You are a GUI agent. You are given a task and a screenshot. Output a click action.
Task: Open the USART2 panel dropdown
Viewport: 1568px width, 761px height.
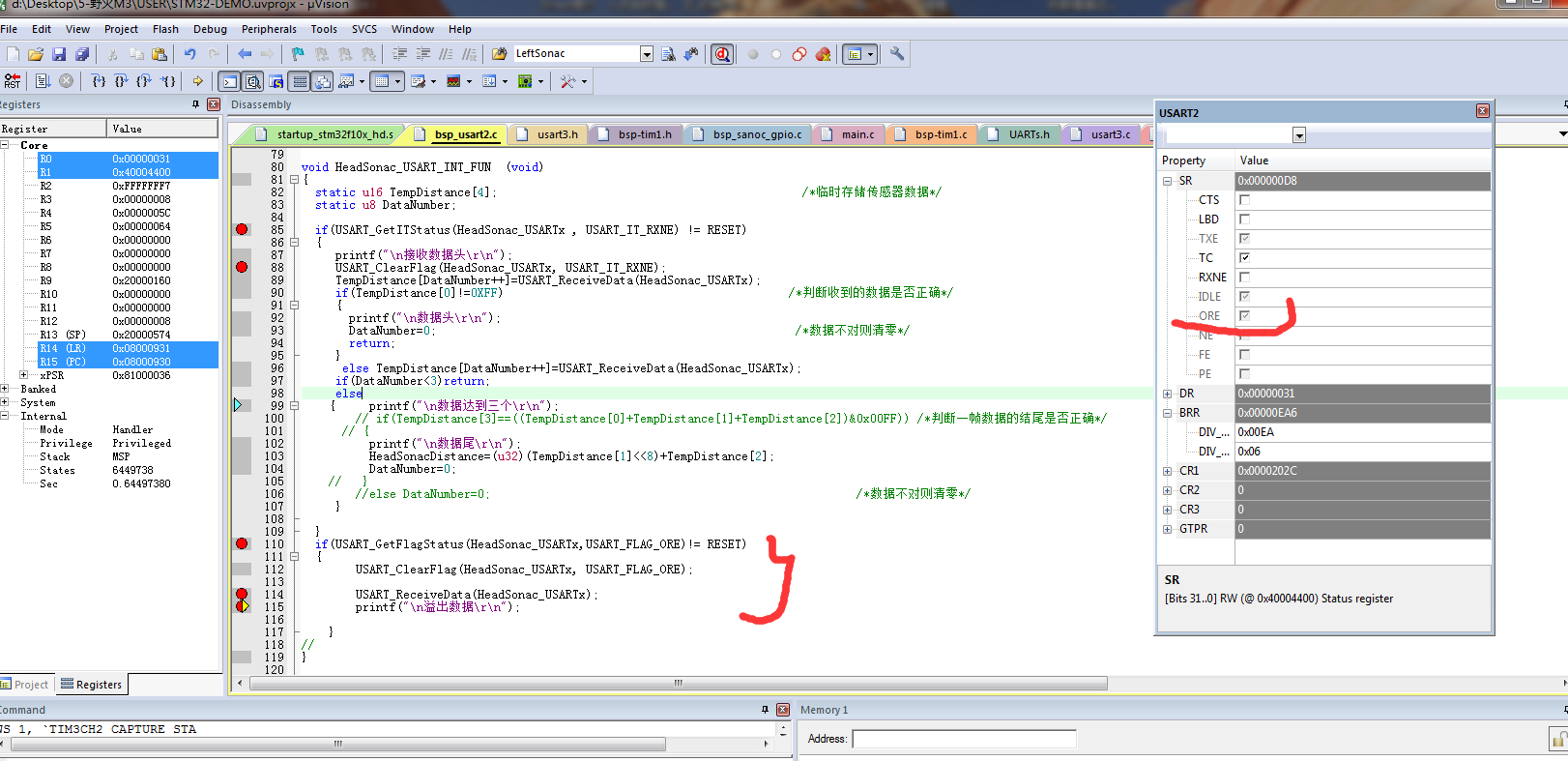coord(1299,135)
